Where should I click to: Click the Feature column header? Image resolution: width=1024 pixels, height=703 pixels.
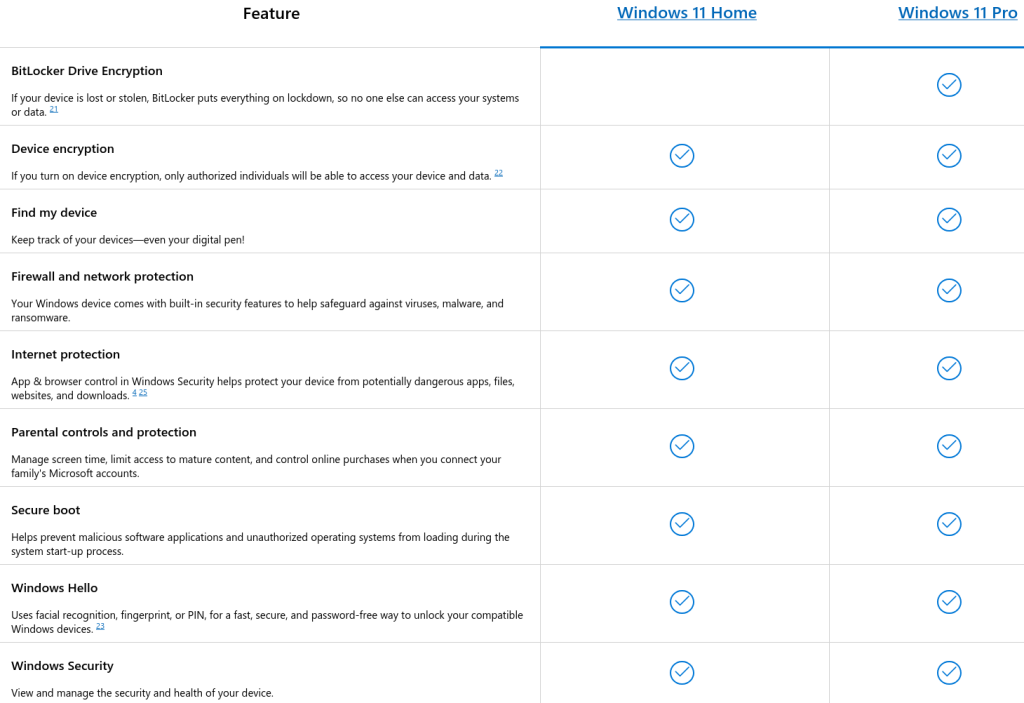271,14
